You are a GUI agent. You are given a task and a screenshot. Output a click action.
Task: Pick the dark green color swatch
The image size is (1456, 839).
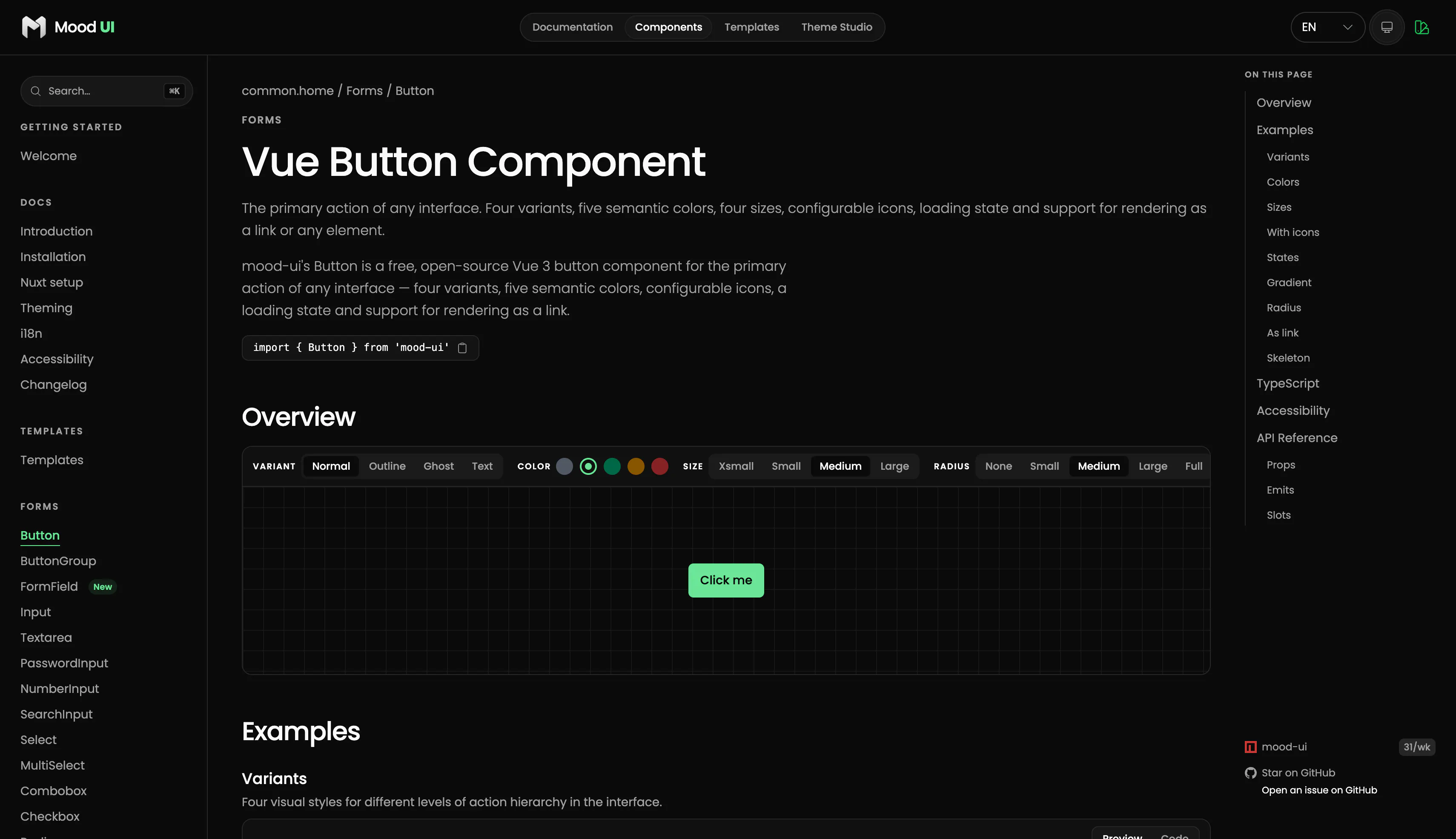612,466
